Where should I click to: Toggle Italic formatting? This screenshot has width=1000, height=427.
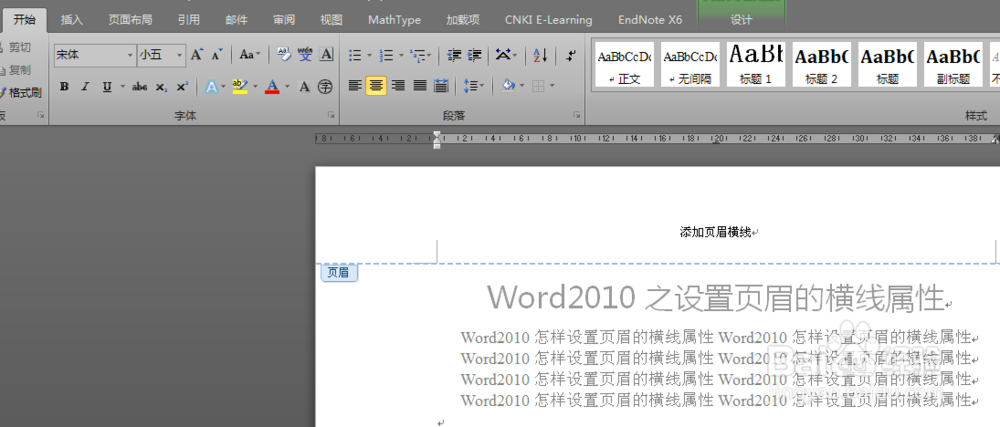tap(85, 87)
